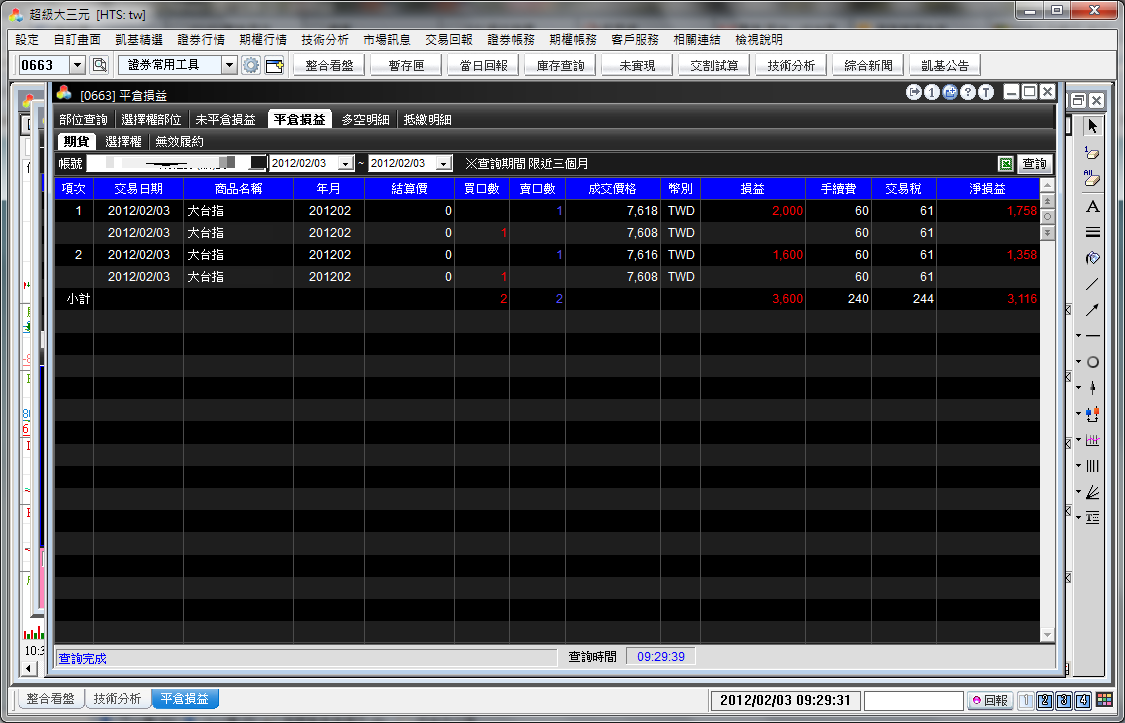The height and width of the screenshot is (723, 1125).
Task: Expand the price range tool options arrow
Action: pyautogui.click(x=1078, y=414)
